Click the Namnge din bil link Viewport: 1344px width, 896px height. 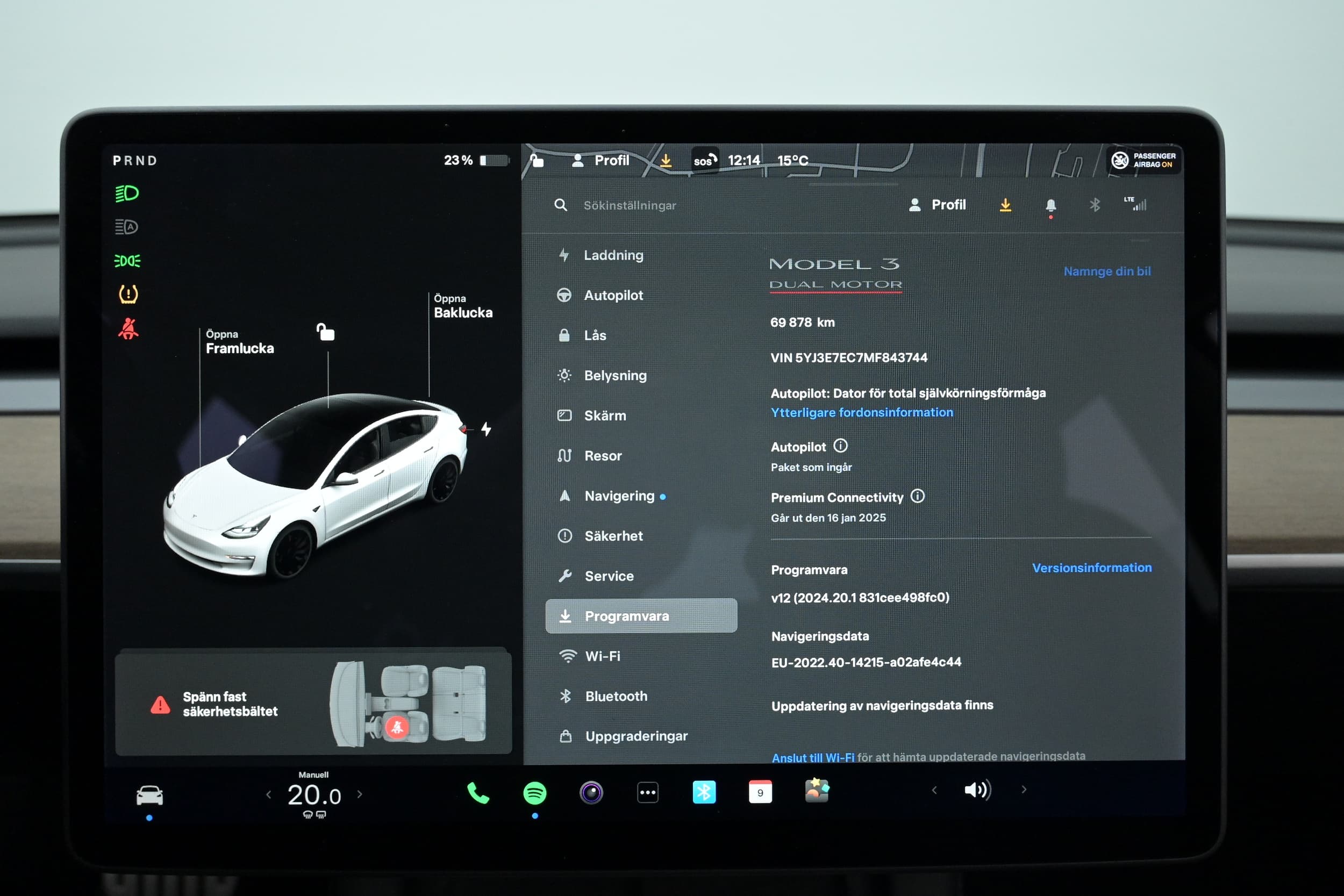pyautogui.click(x=1107, y=271)
